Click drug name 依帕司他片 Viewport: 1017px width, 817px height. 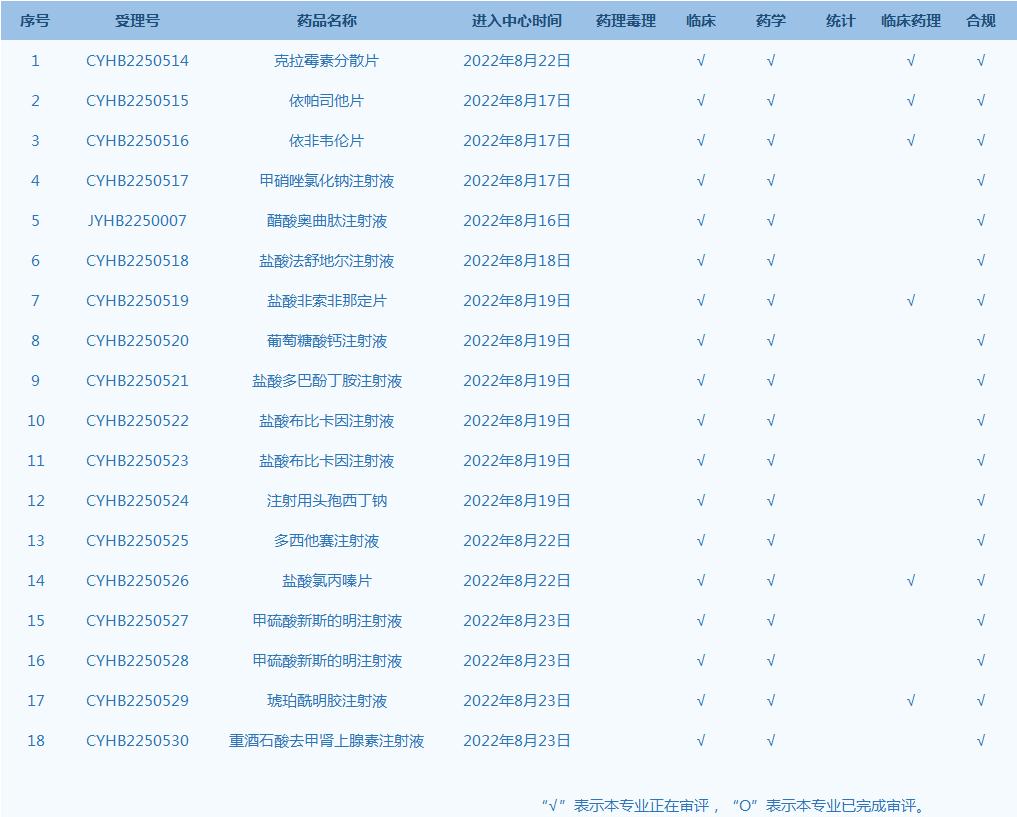point(326,101)
